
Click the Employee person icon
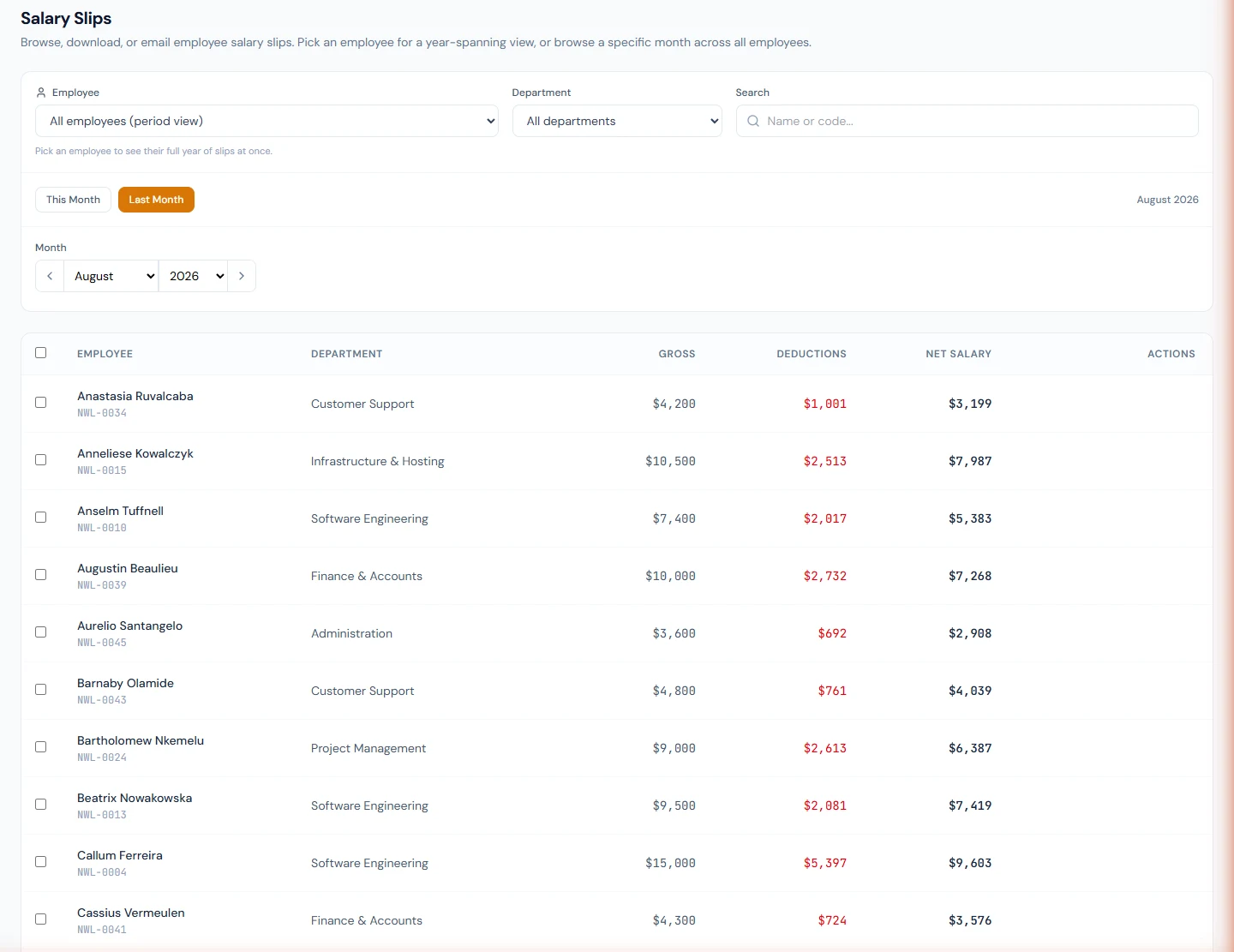click(41, 93)
